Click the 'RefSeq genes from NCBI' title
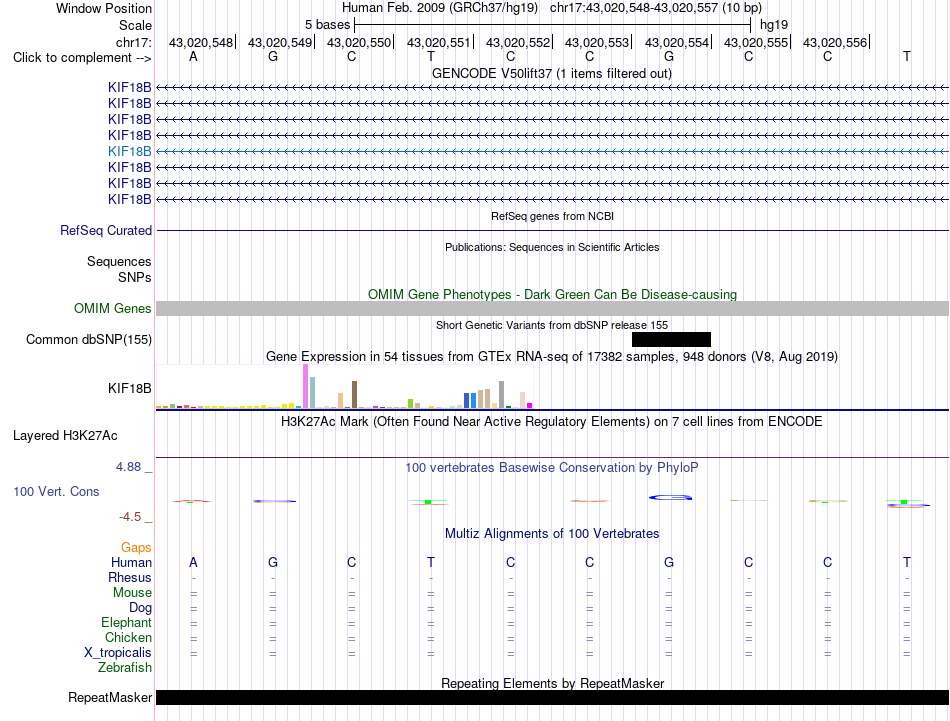Screen dimensions: 950x721 (552, 216)
